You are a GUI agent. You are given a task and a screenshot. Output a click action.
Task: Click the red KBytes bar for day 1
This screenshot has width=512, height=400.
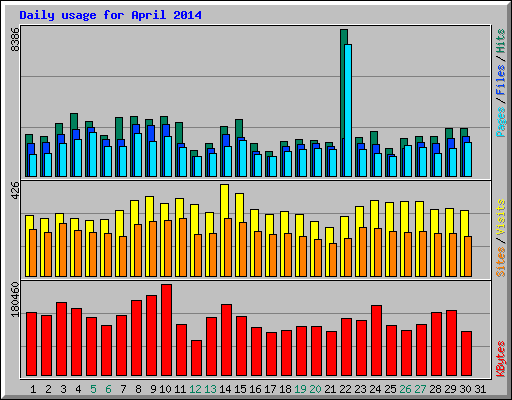(x=32, y=344)
